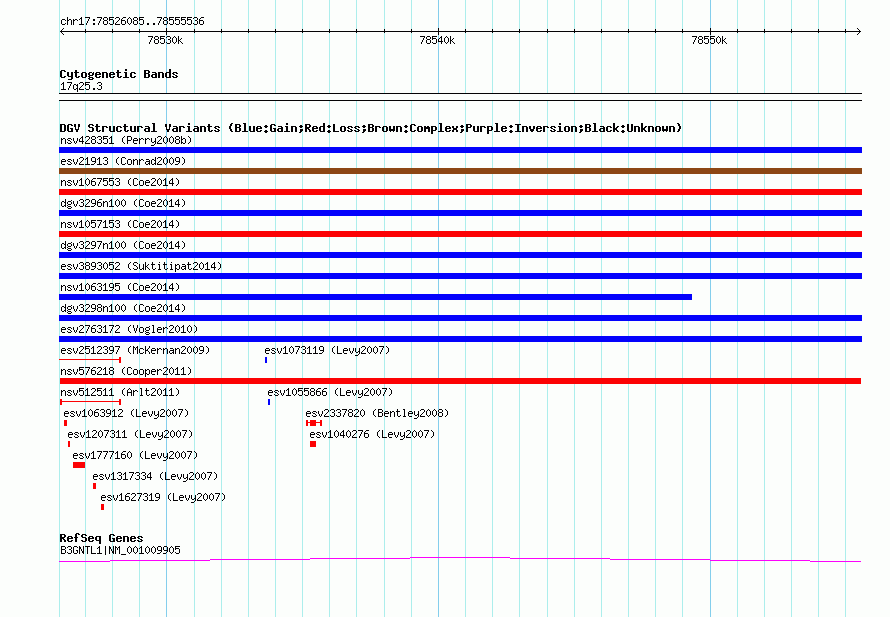Select the brown esv21913 complex variant bar
Image resolution: width=890 pixels, height=617 pixels.
coord(460,171)
